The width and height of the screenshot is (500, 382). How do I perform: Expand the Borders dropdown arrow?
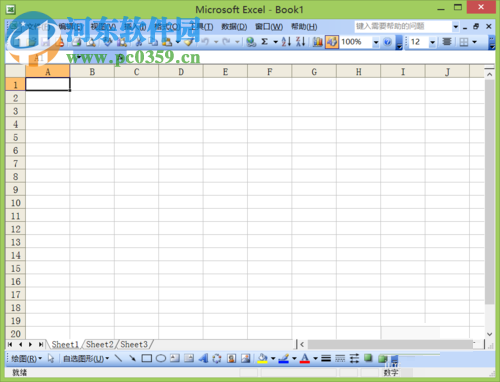(x=474, y=42)
